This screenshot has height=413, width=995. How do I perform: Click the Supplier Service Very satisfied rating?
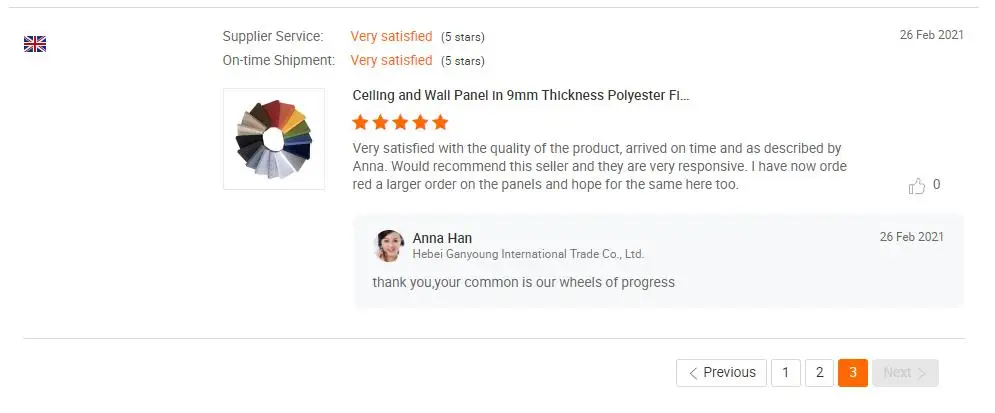tap(391, 36)
